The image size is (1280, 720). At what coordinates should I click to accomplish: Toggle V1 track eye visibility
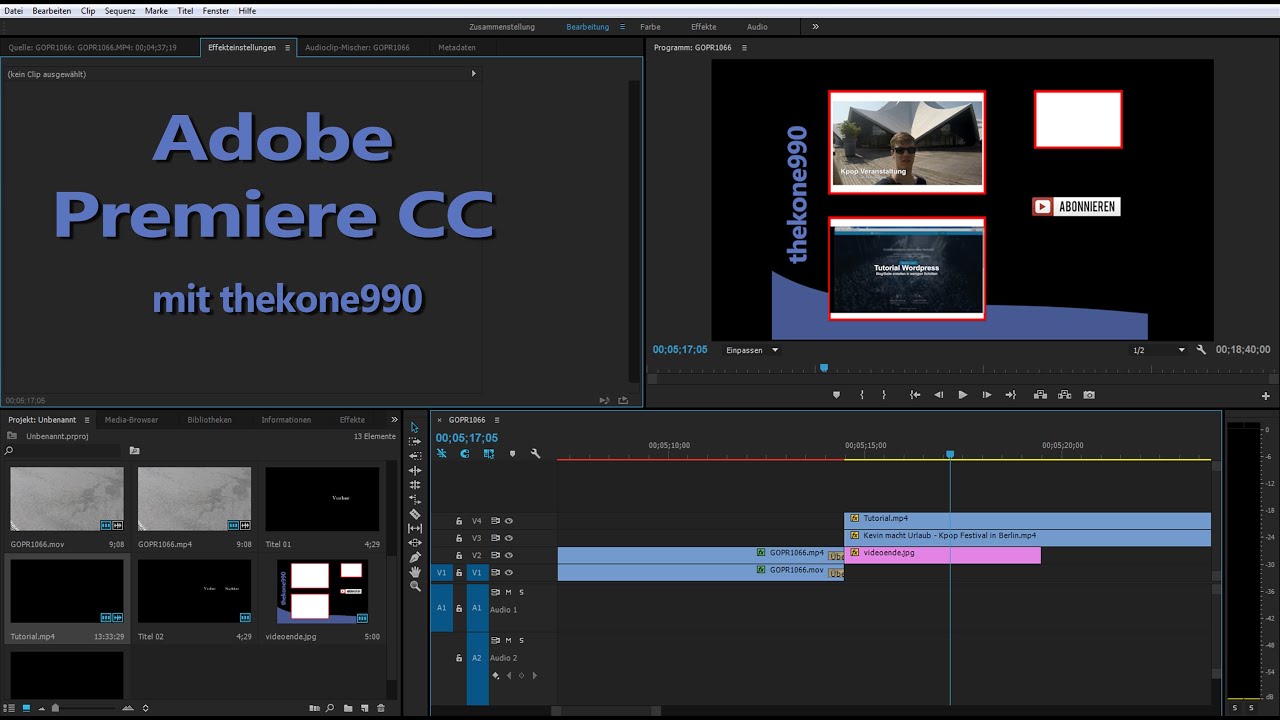(509, 572)
